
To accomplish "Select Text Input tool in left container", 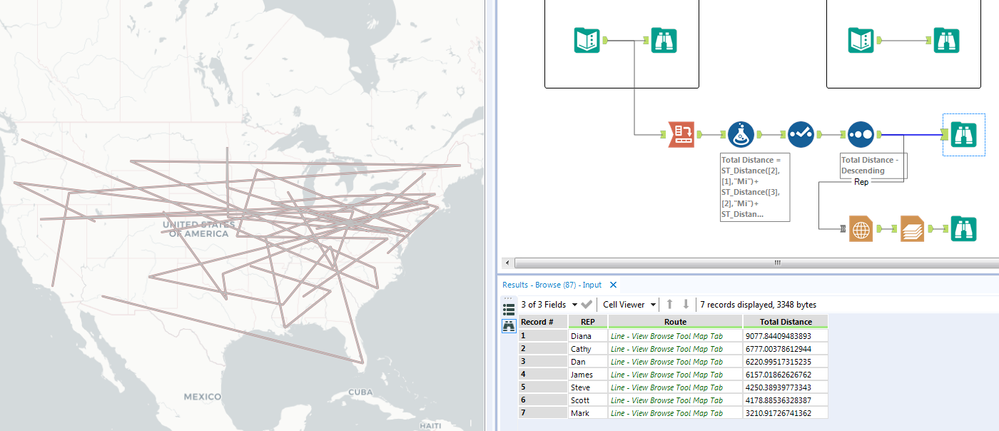I will (x=587, y=40).
